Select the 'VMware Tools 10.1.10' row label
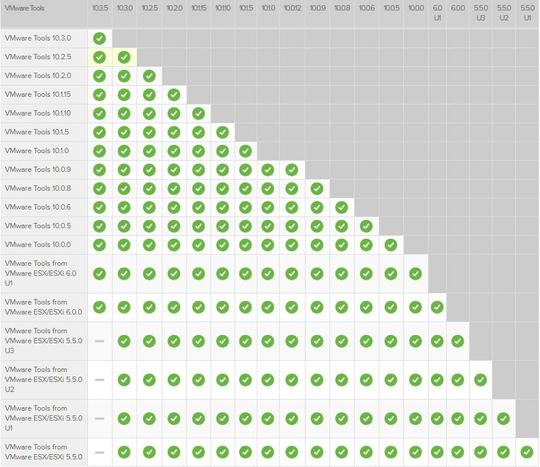This screenshot has height=467, width=540. point(38,113)
